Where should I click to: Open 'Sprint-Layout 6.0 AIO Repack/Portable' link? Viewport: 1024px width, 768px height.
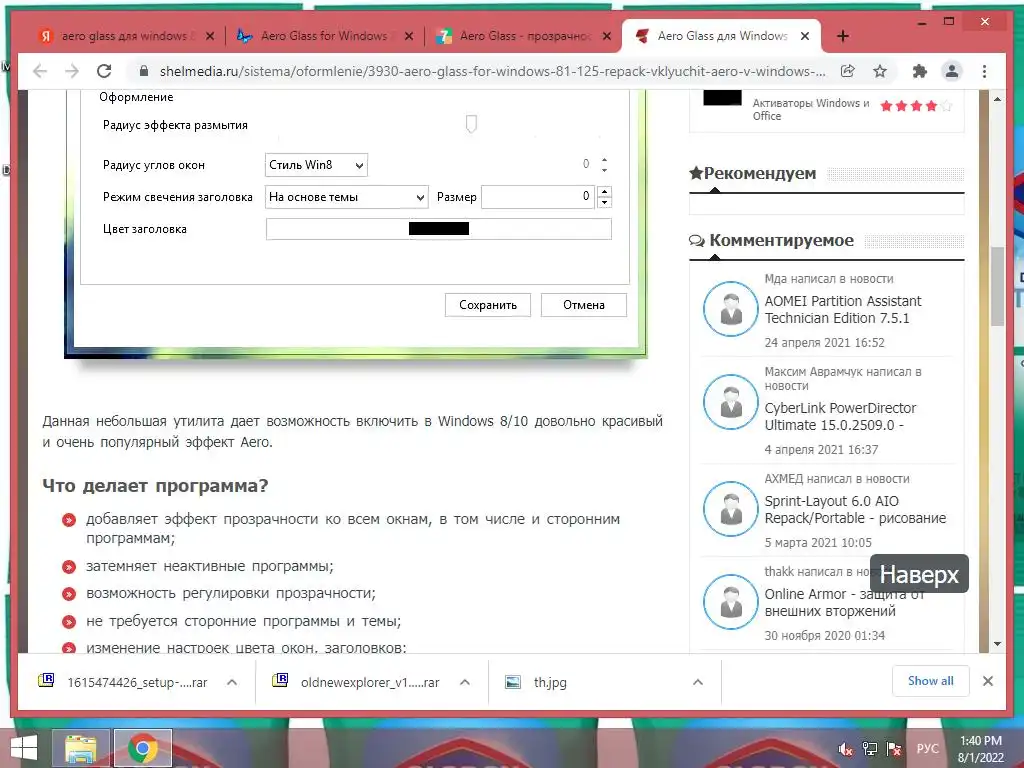click(x=856, y=509)
